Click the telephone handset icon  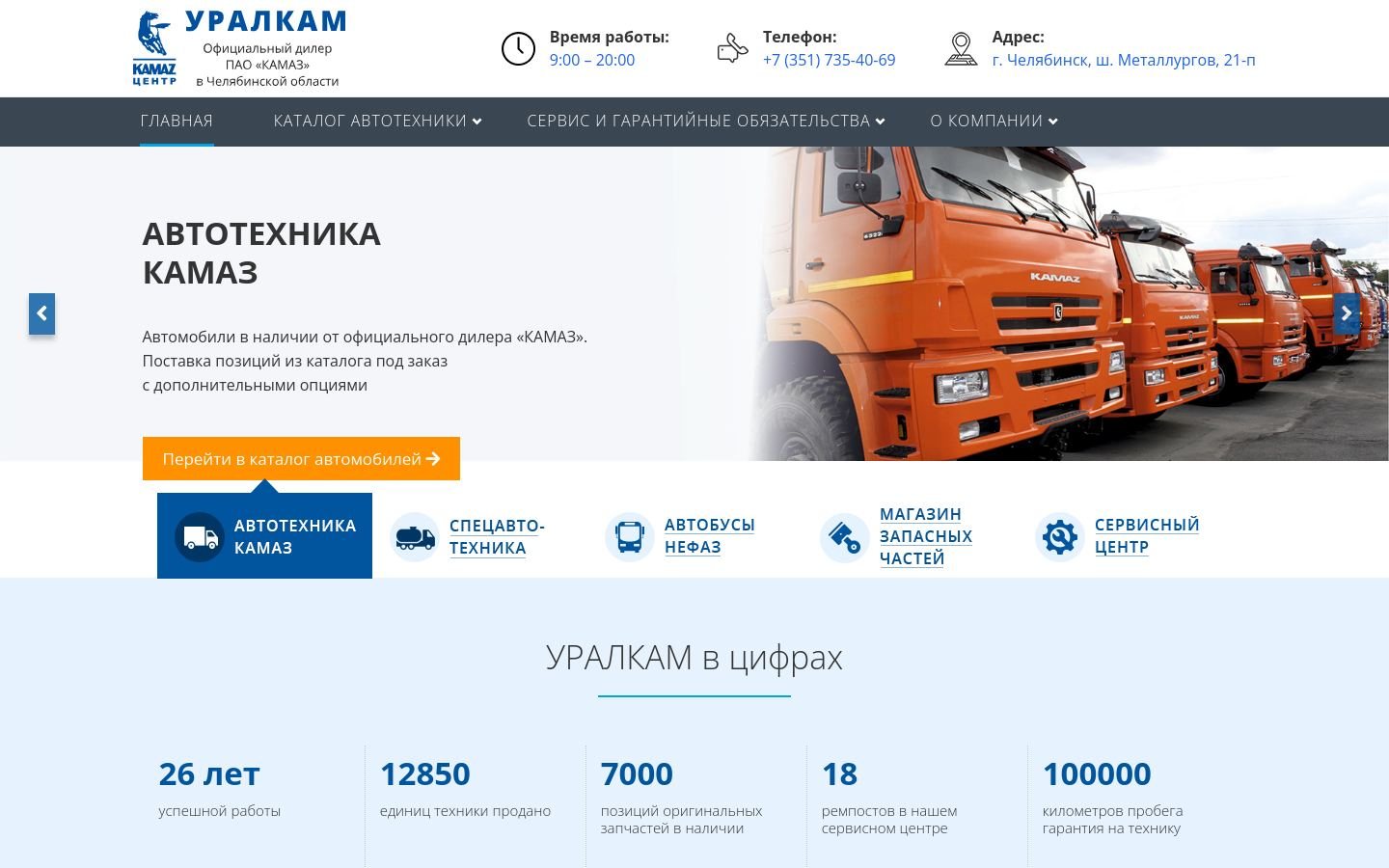coord(732,48)
